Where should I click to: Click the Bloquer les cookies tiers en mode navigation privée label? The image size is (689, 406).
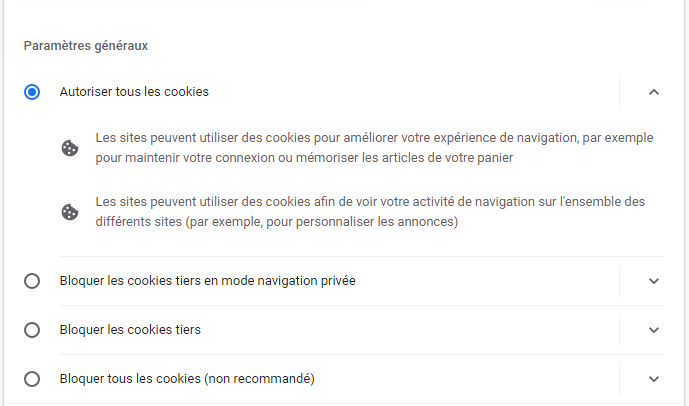tap(207, 281)
